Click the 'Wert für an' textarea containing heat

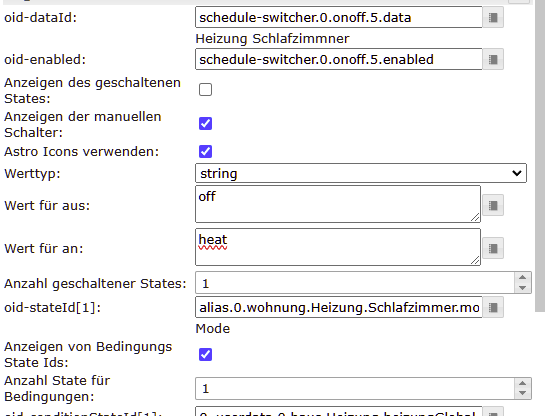pos(338,247)
